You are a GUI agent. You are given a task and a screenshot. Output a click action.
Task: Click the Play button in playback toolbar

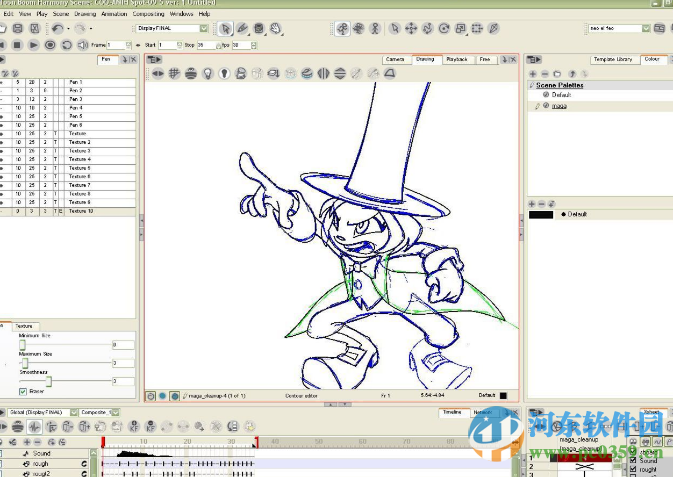[33, 45]
